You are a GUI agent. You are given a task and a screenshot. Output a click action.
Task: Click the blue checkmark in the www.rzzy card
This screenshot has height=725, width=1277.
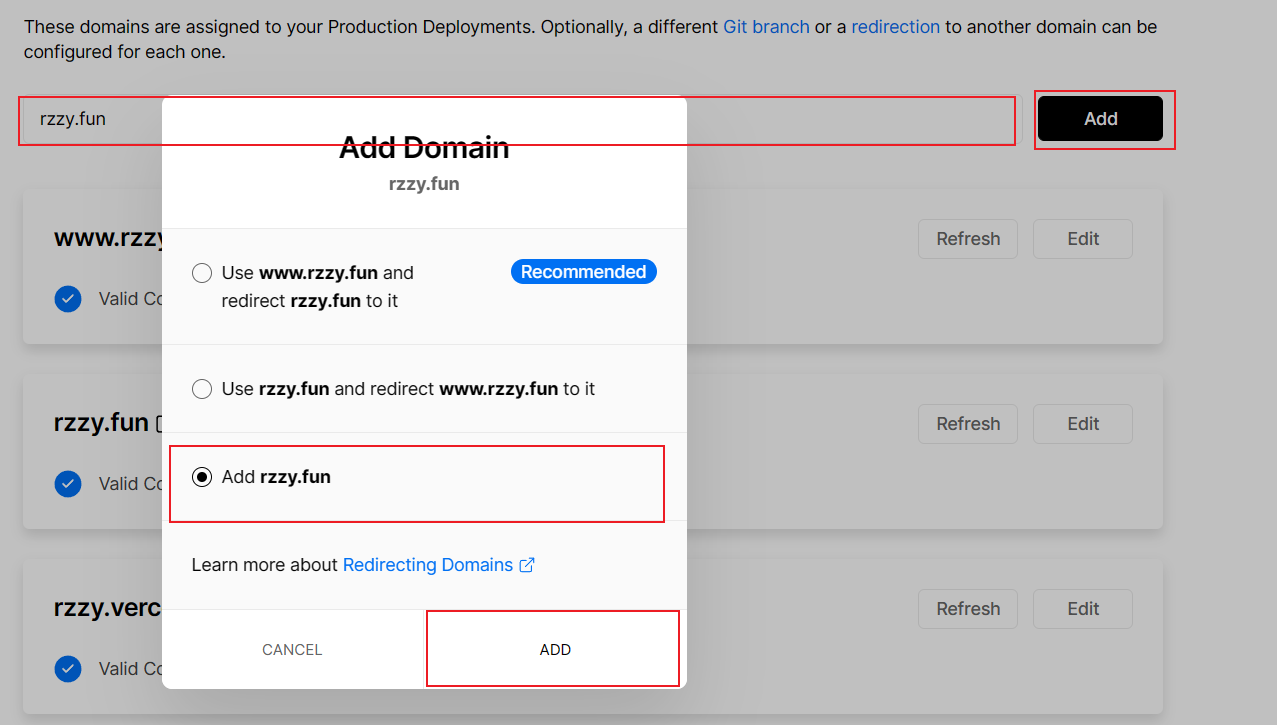(x=68, y=299)
